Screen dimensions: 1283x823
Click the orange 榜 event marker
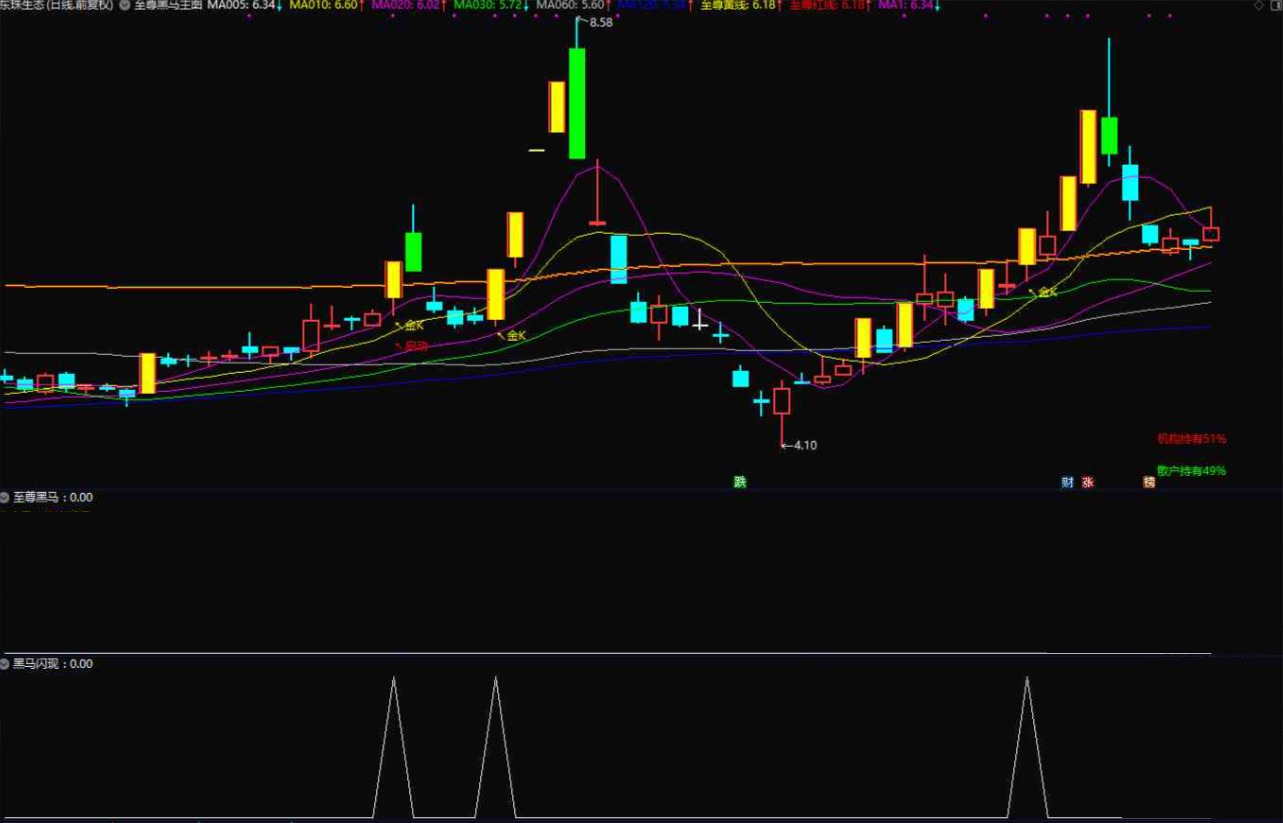tap(1149, 482)
